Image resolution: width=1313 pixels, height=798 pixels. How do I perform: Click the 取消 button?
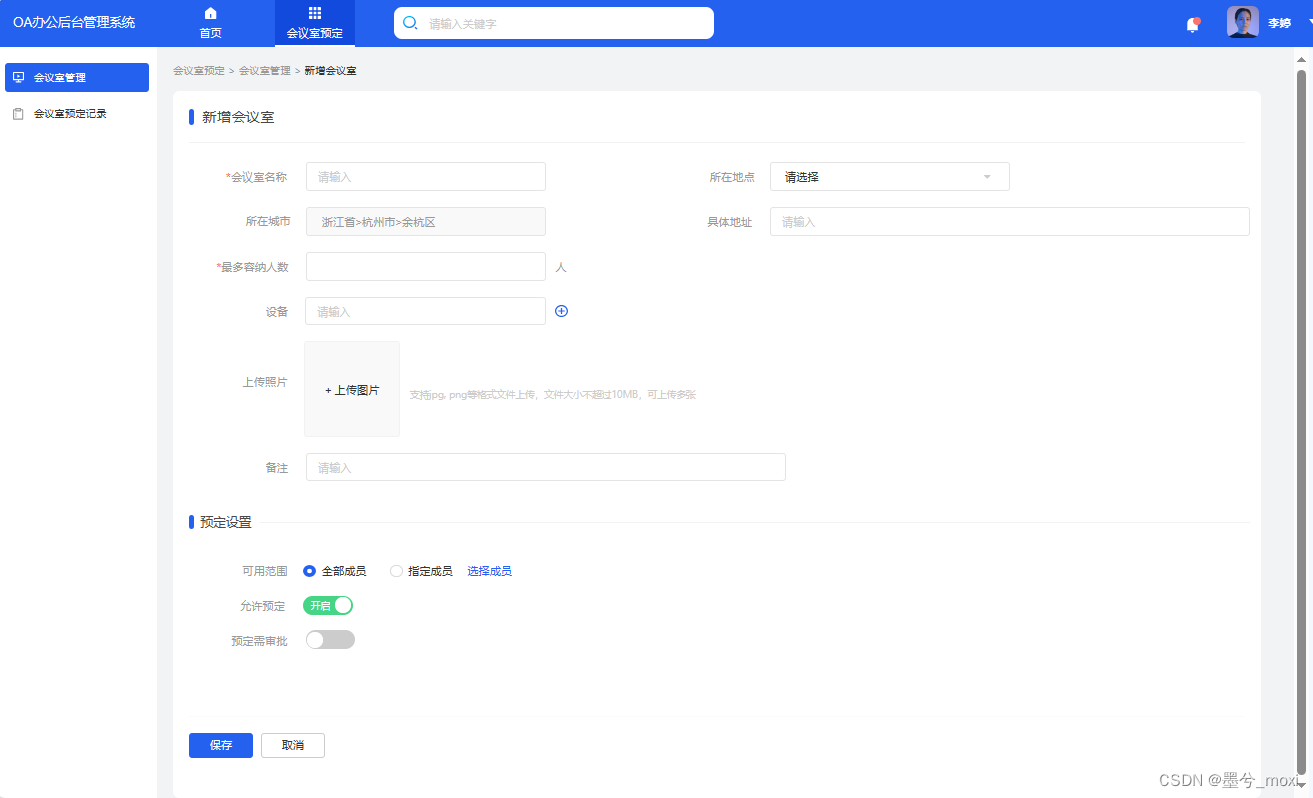pyautogui.click(x=293, y=745)
